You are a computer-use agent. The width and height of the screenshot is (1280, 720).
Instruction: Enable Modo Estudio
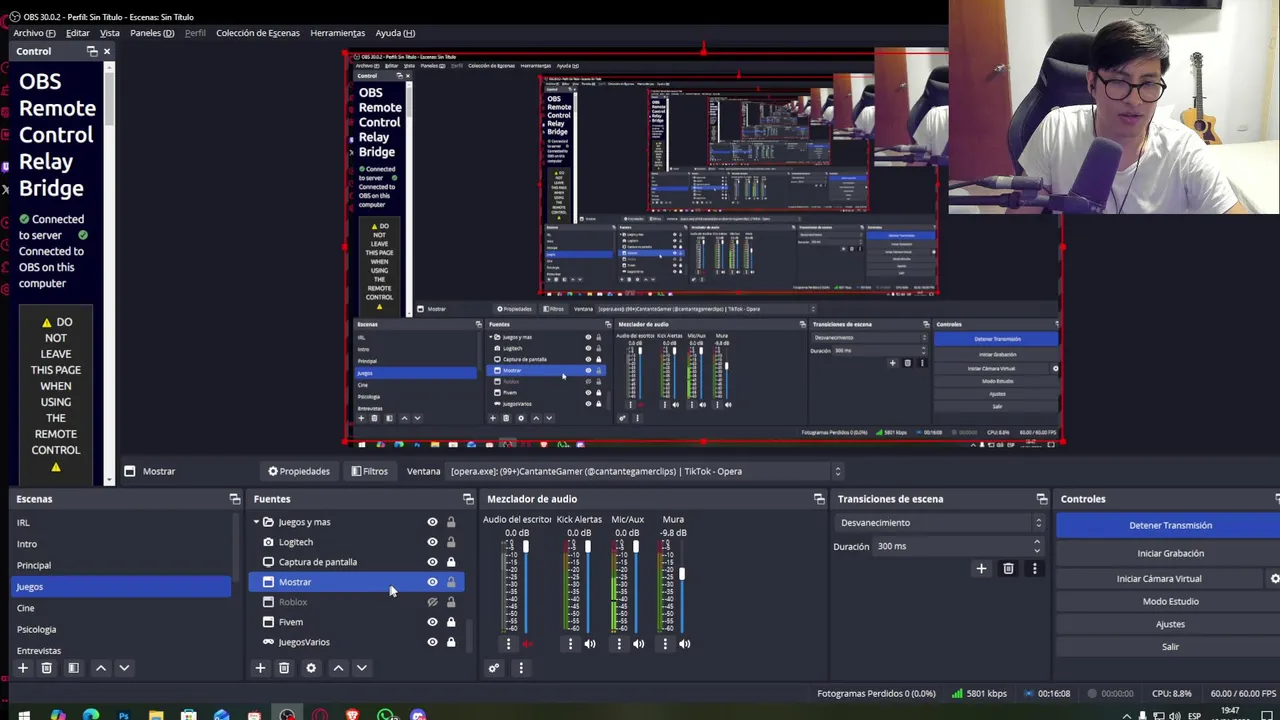1170,601
